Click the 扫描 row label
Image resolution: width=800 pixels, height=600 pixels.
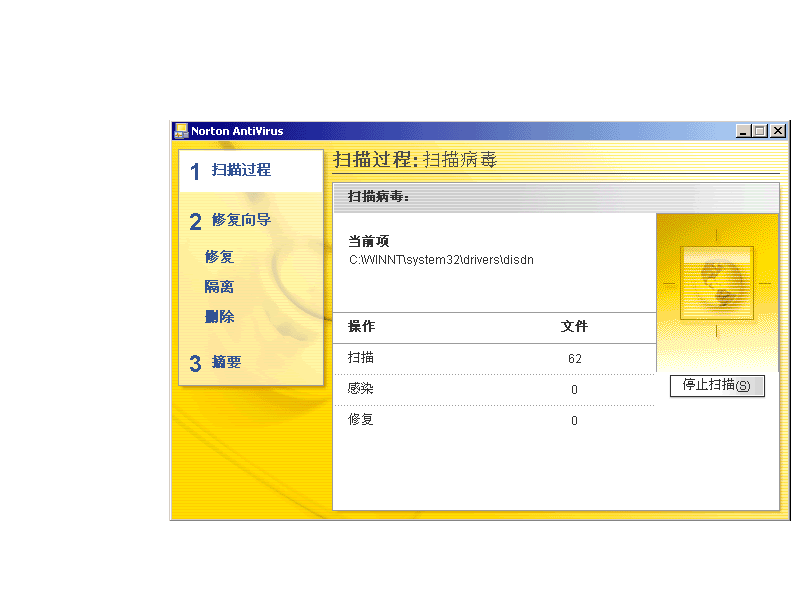tap(361, 358)
